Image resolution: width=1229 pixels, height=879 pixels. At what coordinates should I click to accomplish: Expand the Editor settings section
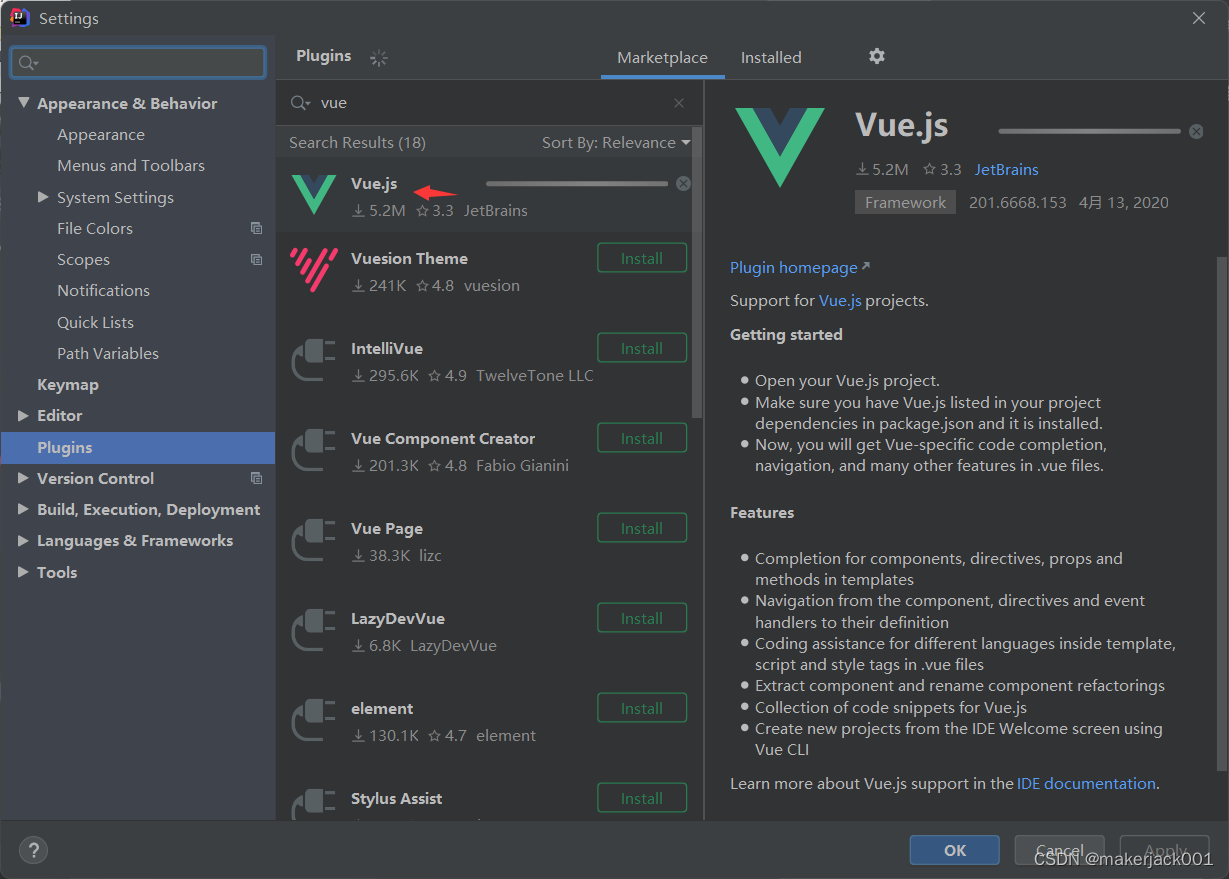click(x=24, y=415)
